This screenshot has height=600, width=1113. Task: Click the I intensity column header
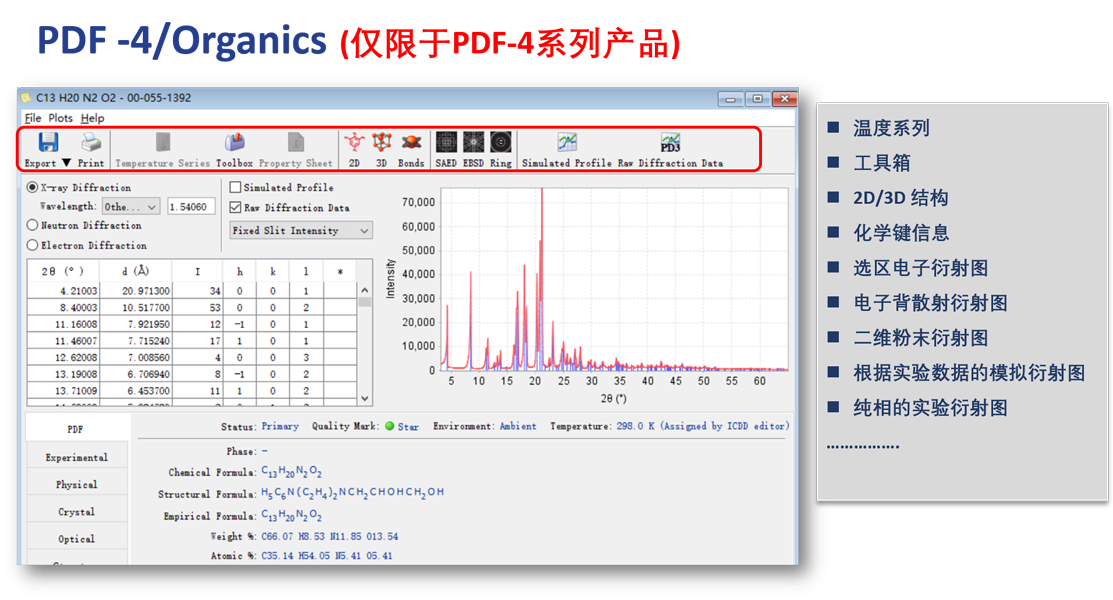pyautogui.click(x=197, y=271)
